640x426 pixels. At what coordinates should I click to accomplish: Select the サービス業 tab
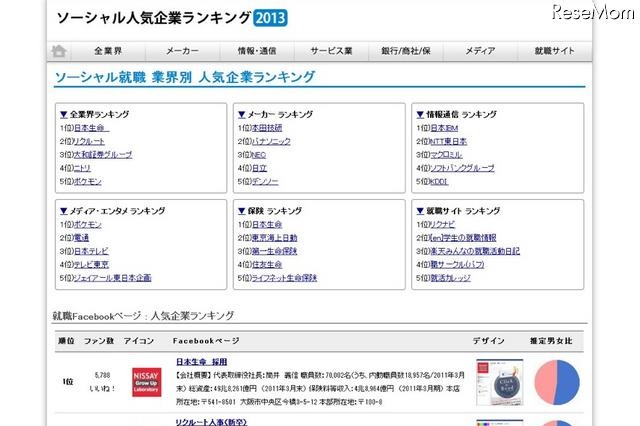tap(331, 51)
